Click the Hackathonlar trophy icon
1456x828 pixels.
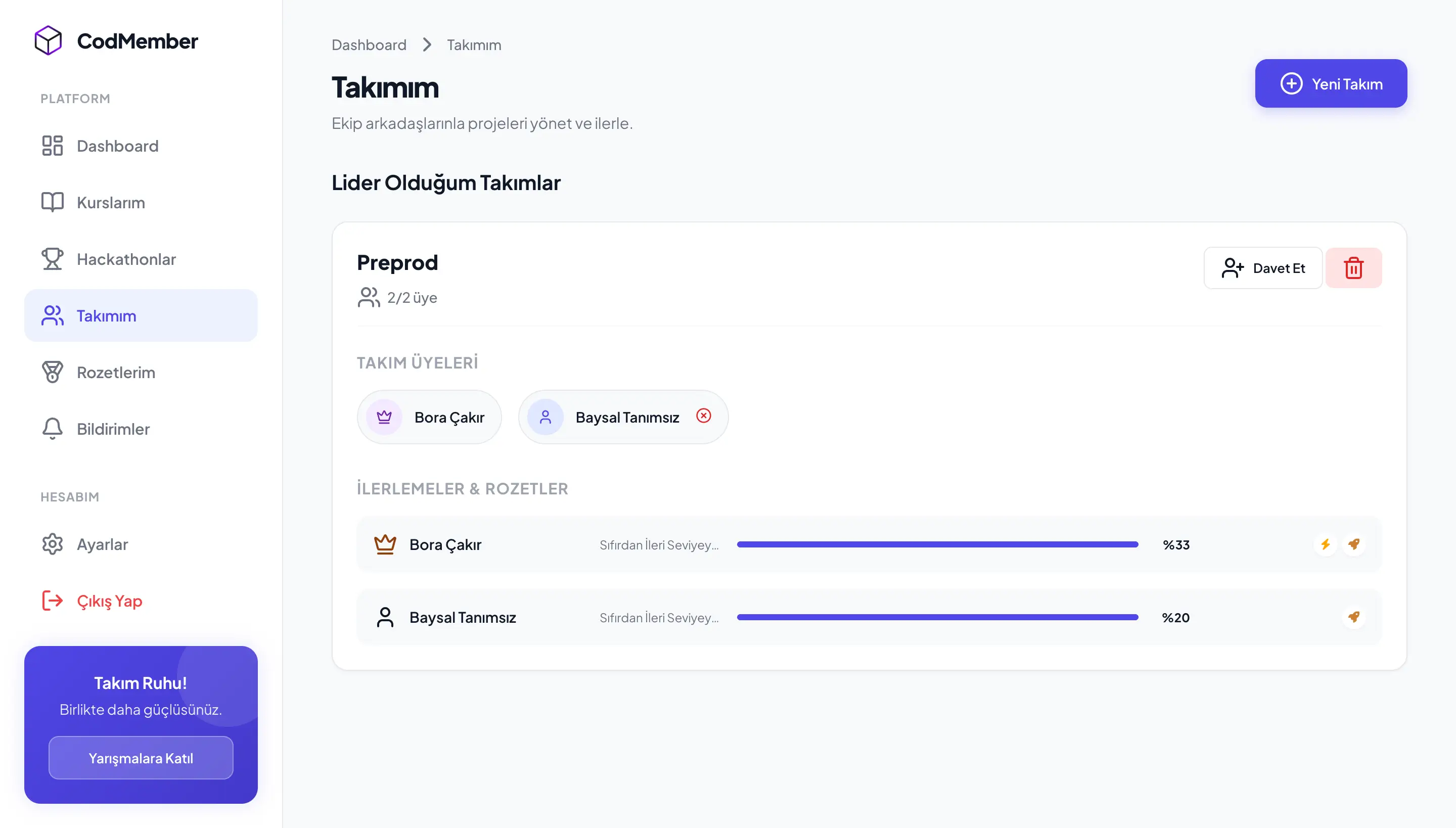[53, 259]
